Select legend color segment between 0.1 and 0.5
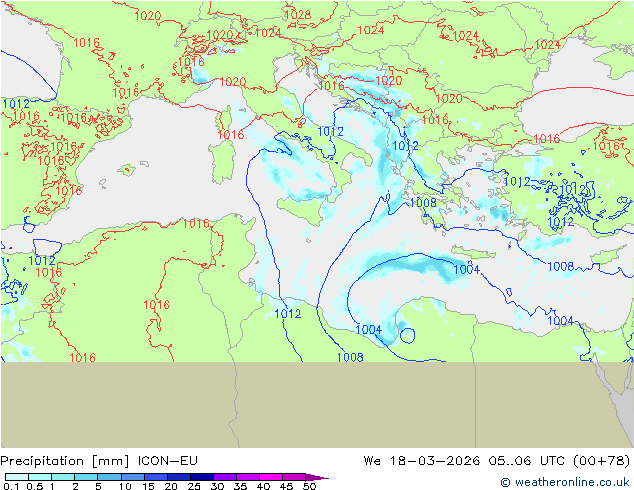This screenshot has width=634, height=490. (x=17, y=477)
